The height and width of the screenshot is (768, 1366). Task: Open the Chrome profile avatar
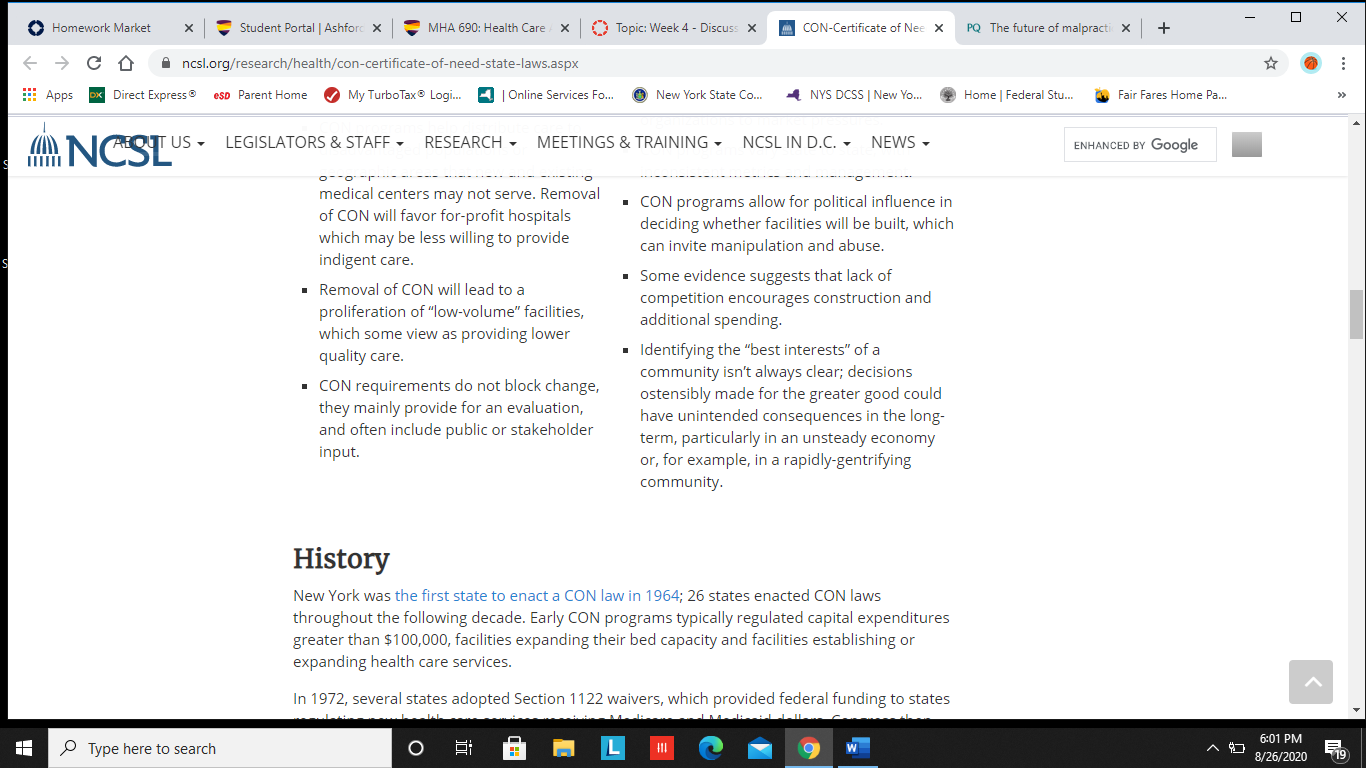1310,63
